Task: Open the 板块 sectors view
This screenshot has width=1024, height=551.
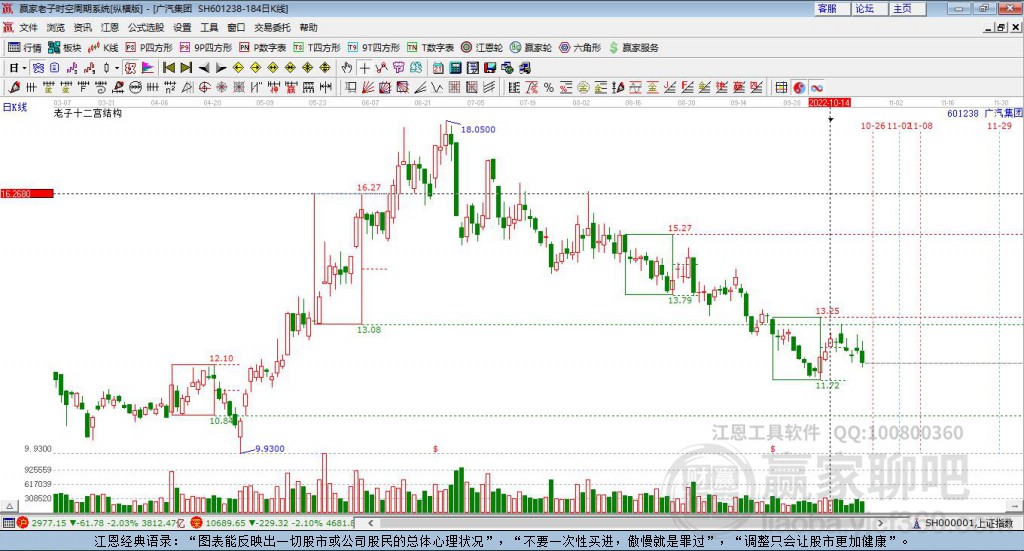Action: (x=65, y=48)
